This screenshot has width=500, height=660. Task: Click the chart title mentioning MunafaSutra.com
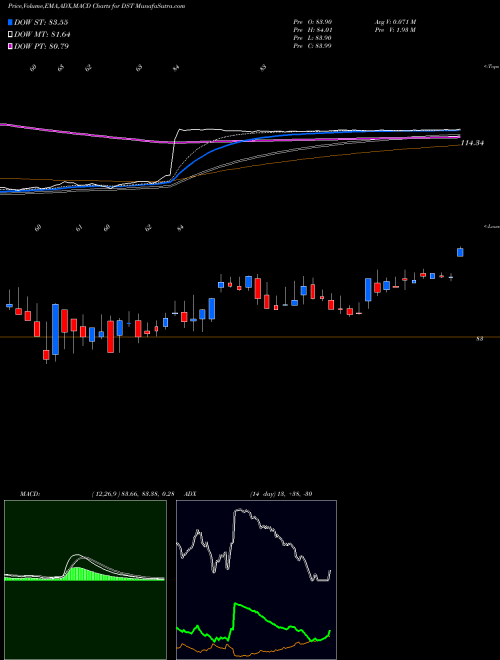97,7
